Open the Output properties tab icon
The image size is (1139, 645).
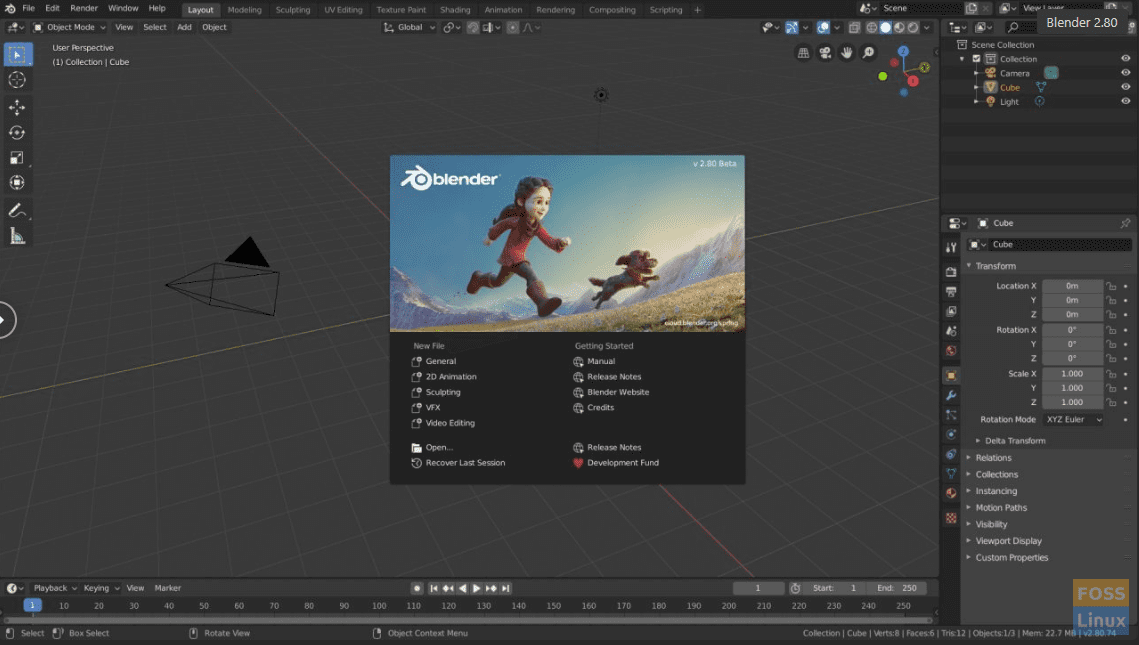(x=951, y=291)
